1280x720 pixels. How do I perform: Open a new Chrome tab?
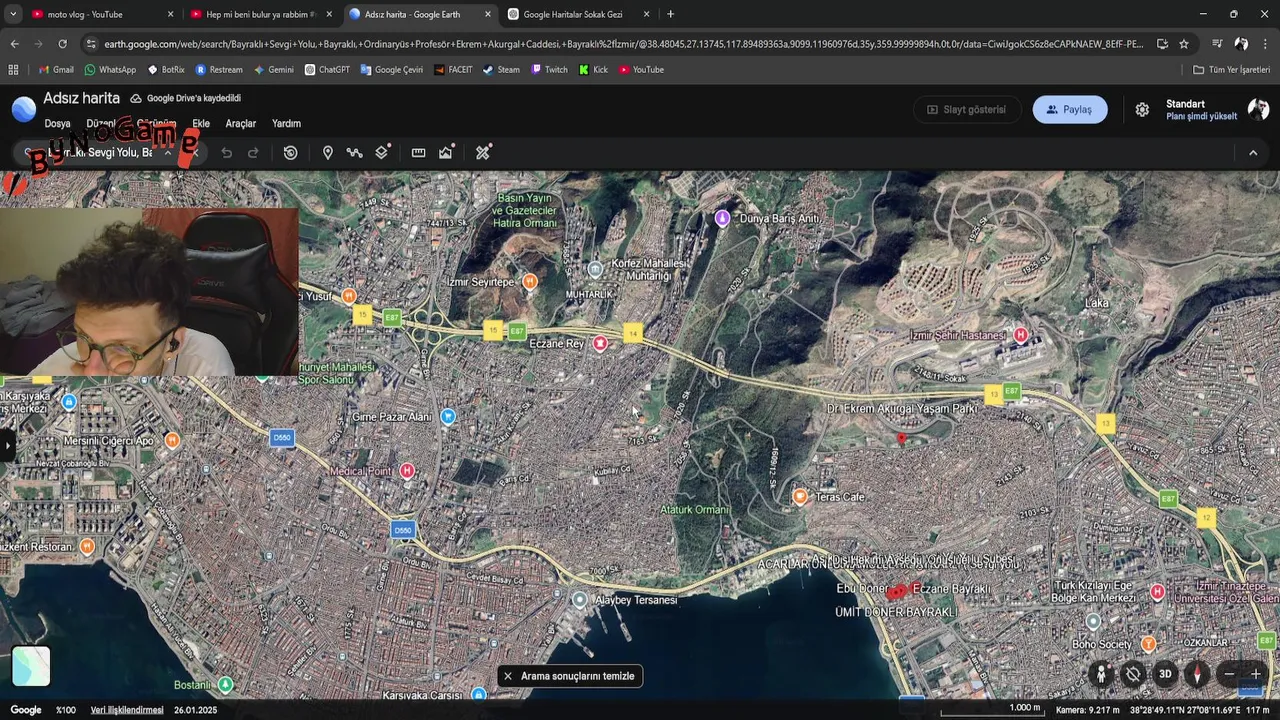670,14
